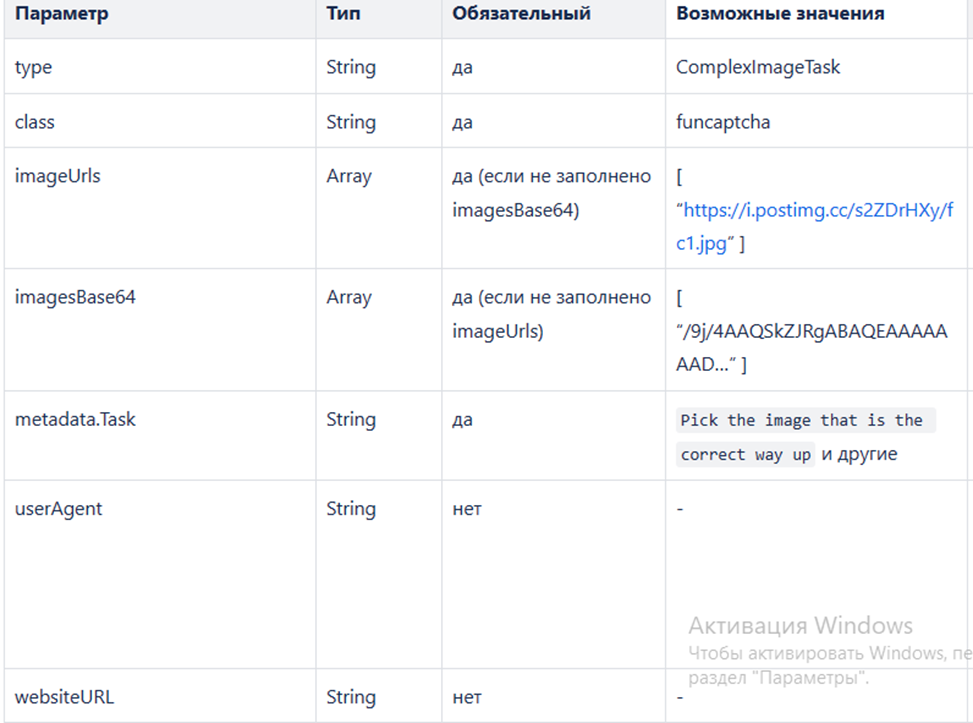This screenshot has height=723, width=973.
Task: Click the "userAgent" parameter name
Action: coord(58,509)
